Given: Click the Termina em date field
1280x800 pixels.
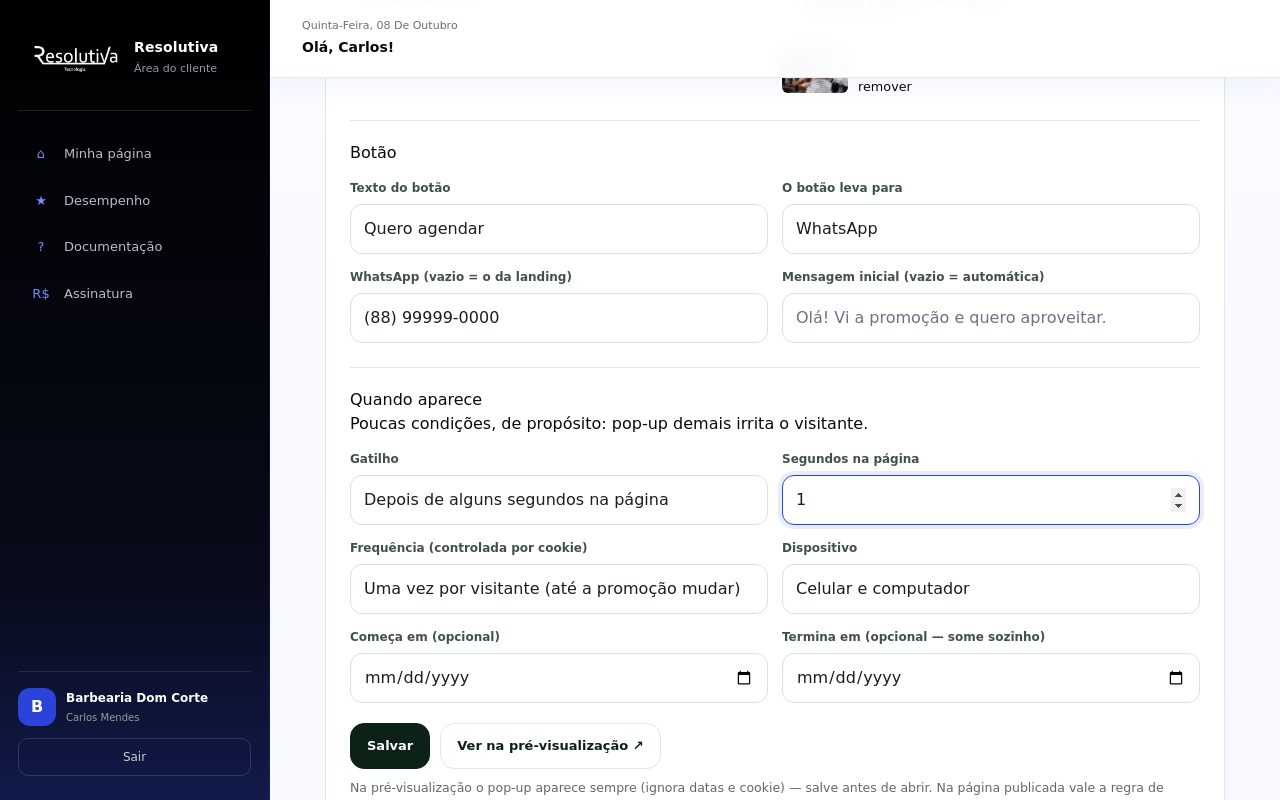Looking at the screenshot, I should tap(991, 678).
